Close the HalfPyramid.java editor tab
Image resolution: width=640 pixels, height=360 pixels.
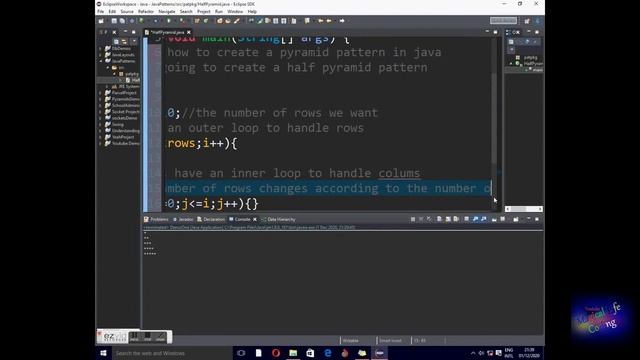pos(189,32)
